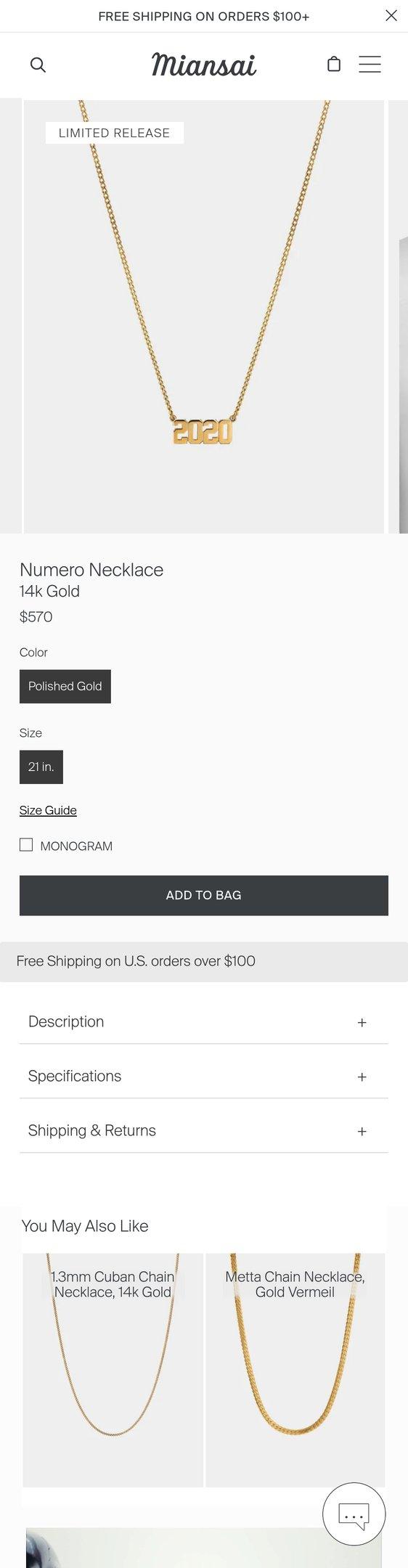Open the search magnifier icon

point(38,65)
